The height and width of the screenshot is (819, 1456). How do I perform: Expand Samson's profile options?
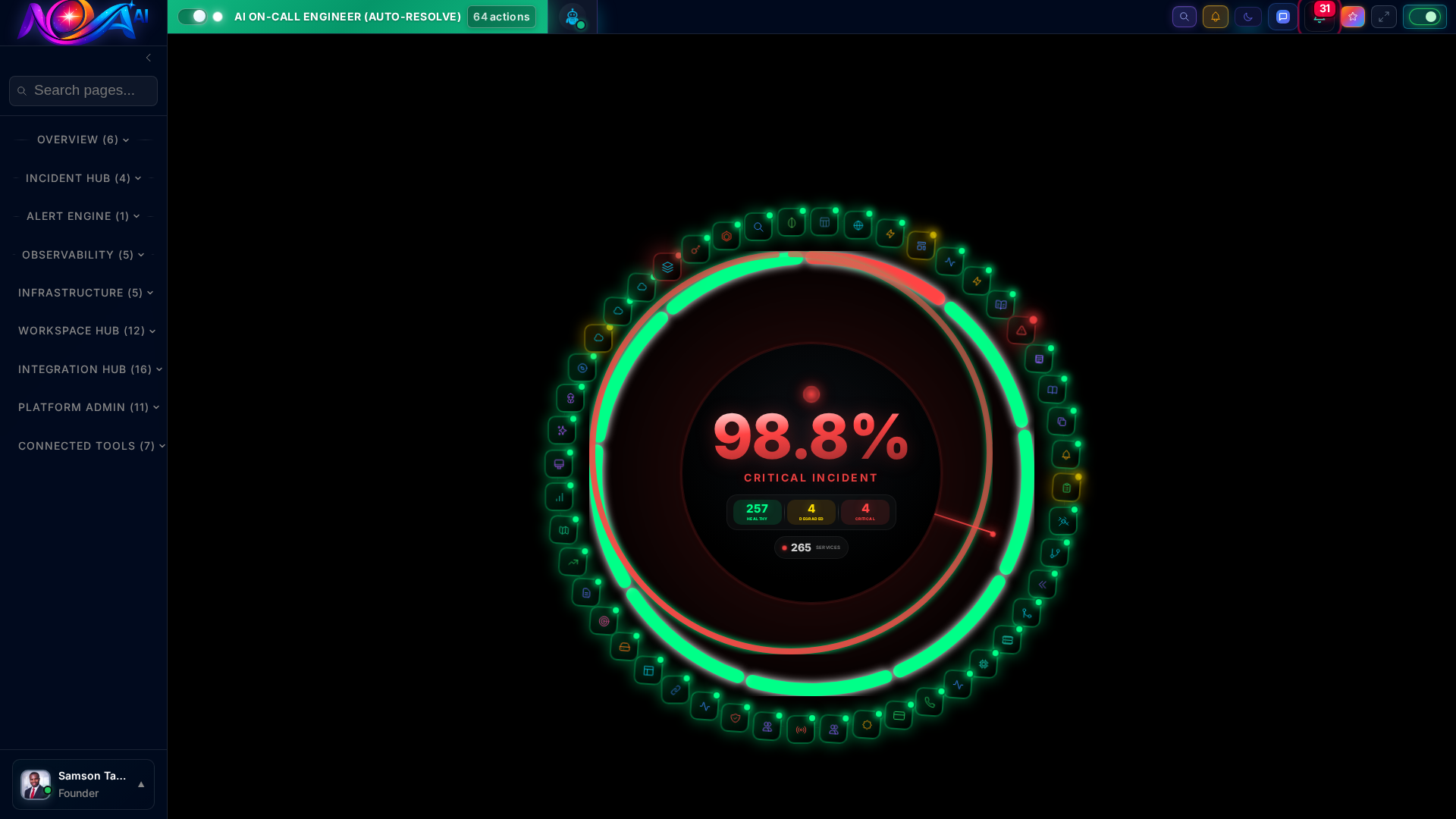(x=141, y=785)
